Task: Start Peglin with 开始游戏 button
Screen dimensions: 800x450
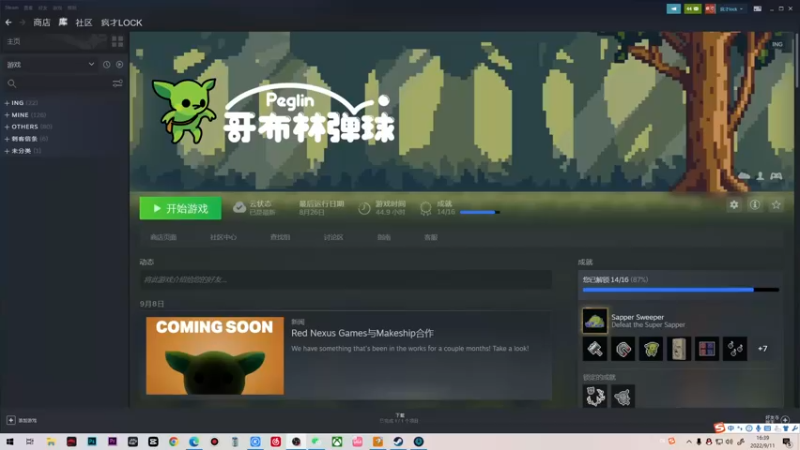Action: coord(181,209)
